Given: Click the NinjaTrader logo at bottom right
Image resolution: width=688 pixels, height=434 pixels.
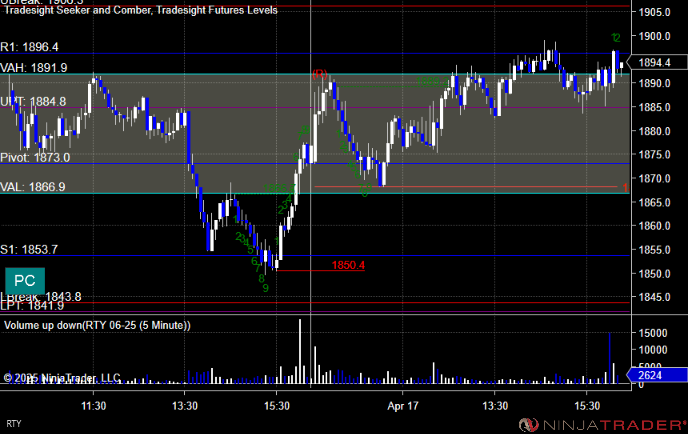Looking at the screenshot, I should click(x=603, y=424).
